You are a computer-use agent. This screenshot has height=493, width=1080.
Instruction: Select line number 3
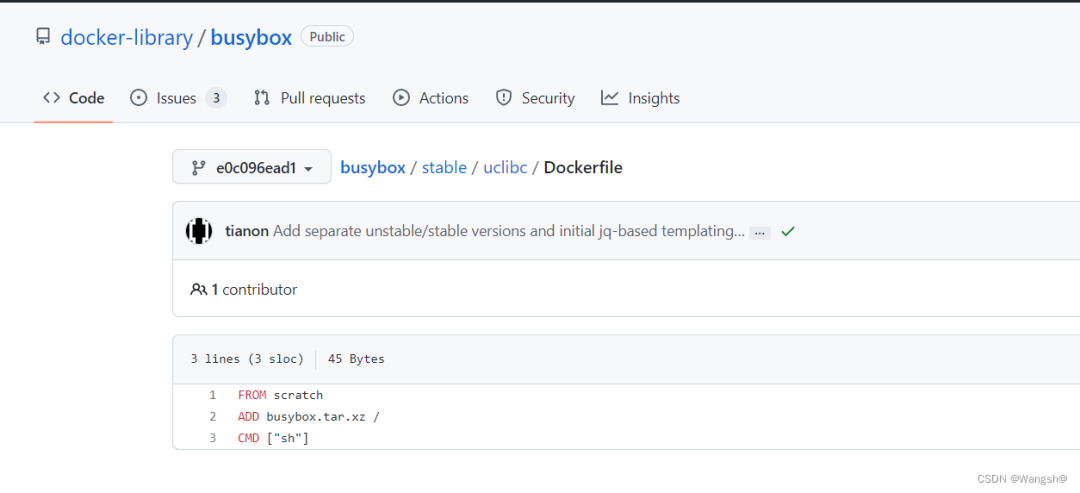click(213, 438)
